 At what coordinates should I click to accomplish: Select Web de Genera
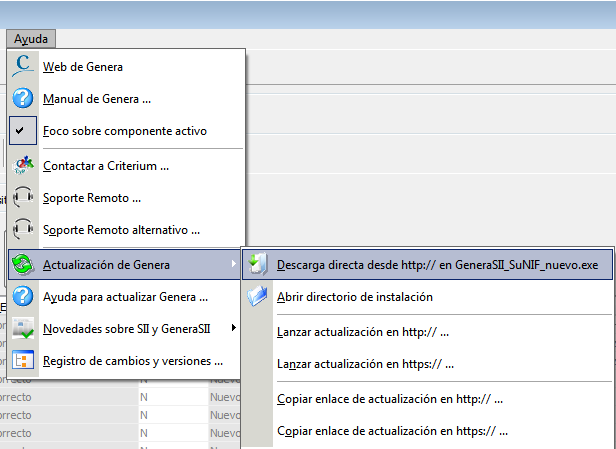[83, 67]
